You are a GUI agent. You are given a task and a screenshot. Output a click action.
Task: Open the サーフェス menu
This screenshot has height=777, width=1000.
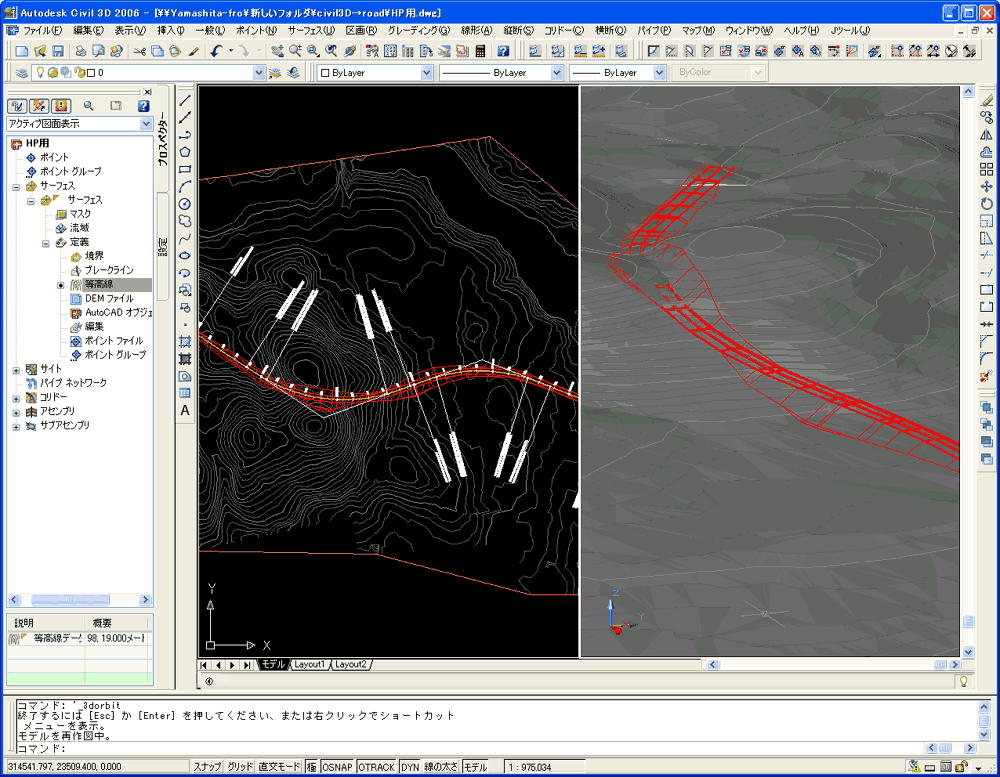click(x=311, y=31)
